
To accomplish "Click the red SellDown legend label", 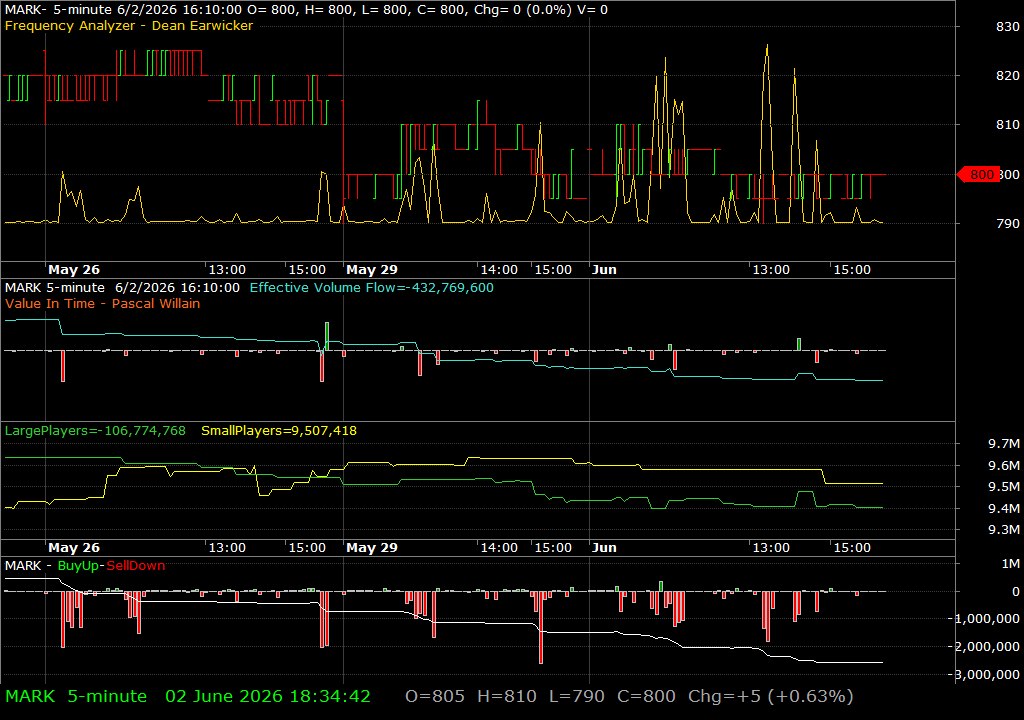I will coord(136,566).
